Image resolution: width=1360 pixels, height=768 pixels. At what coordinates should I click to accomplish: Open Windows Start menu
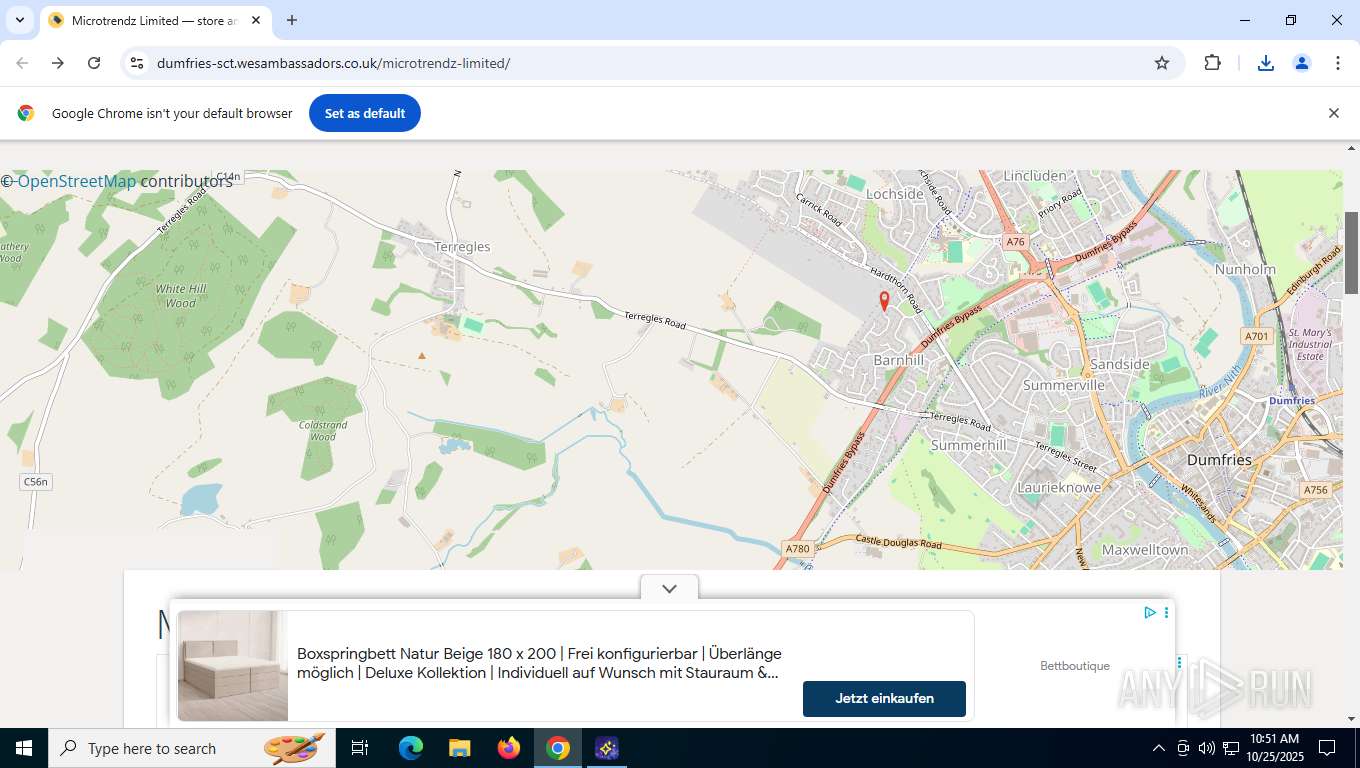pyautogui.click(x=24, y=748)
